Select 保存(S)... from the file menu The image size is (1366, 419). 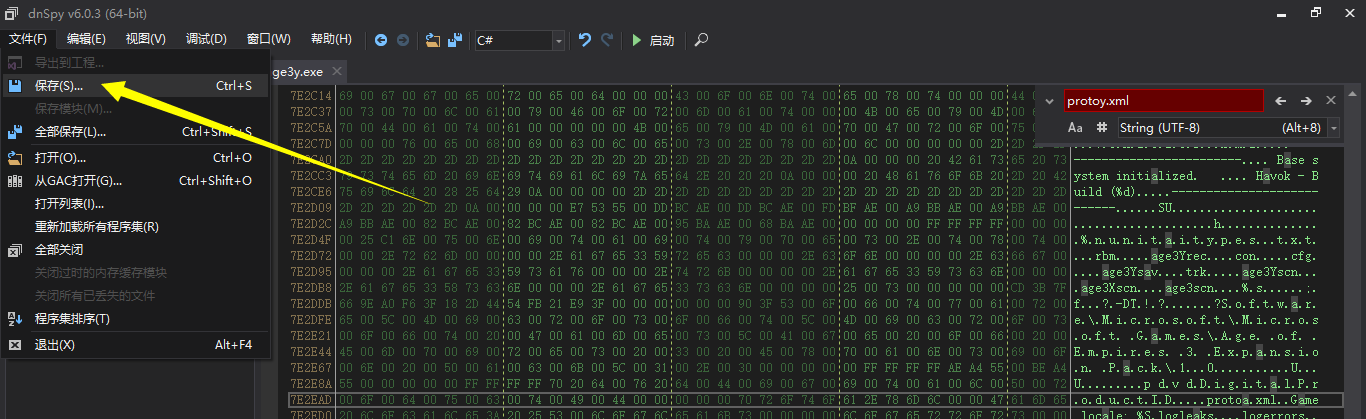tap(60, 86)
